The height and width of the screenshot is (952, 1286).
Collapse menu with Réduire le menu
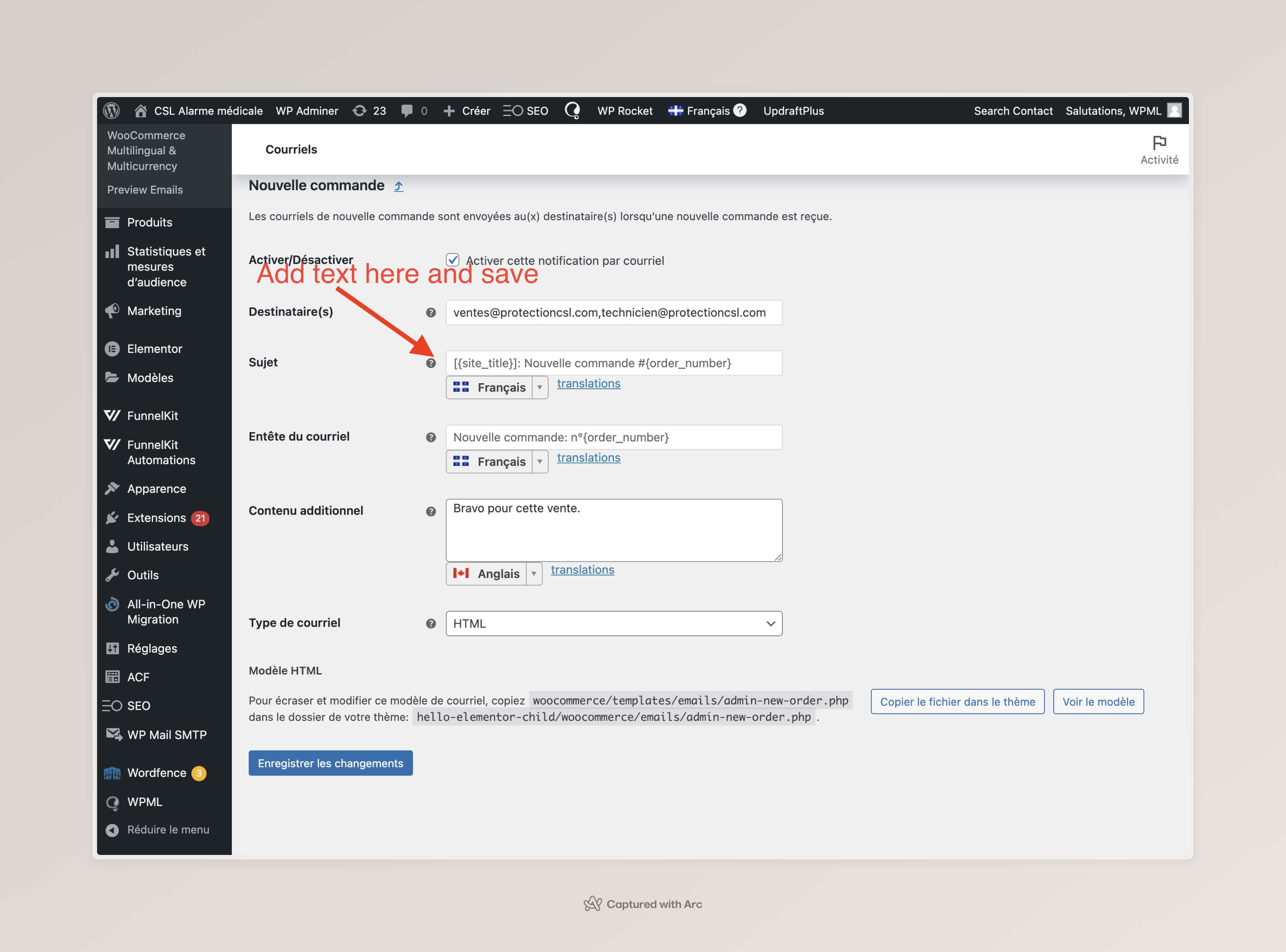157,830
